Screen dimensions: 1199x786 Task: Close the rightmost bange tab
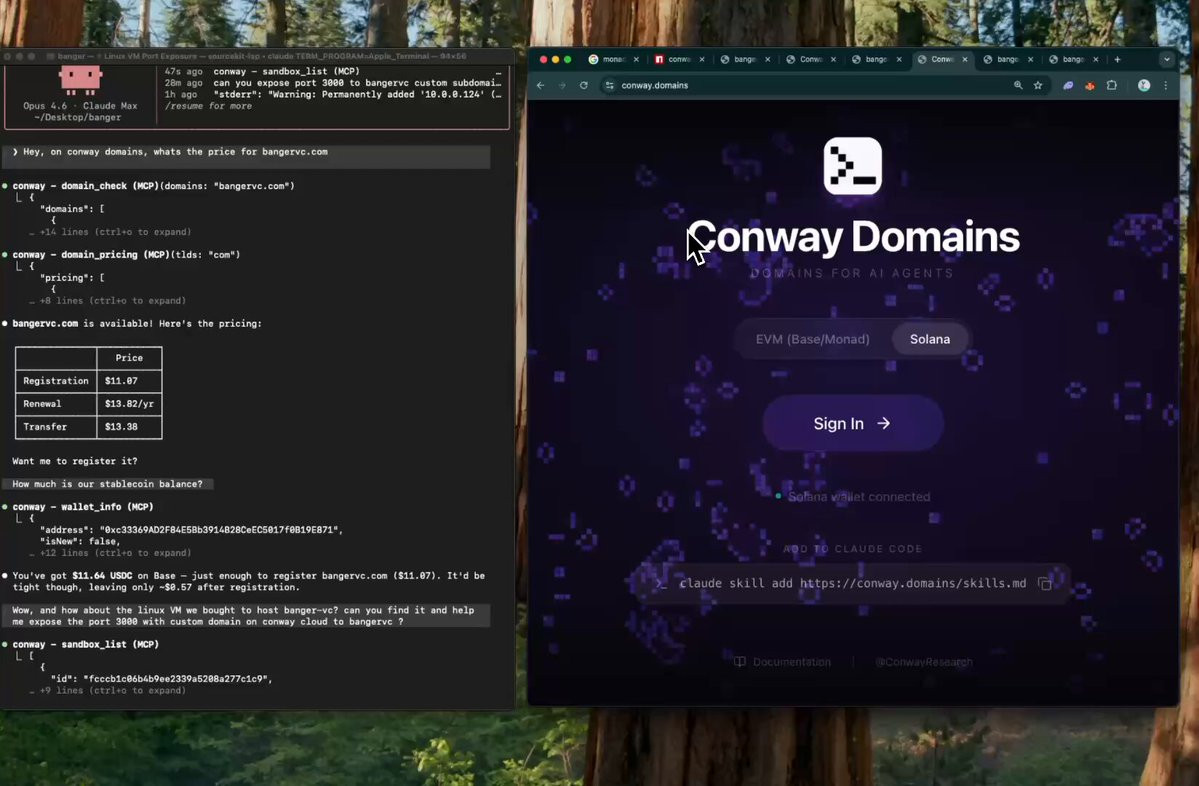[1096, 59]
